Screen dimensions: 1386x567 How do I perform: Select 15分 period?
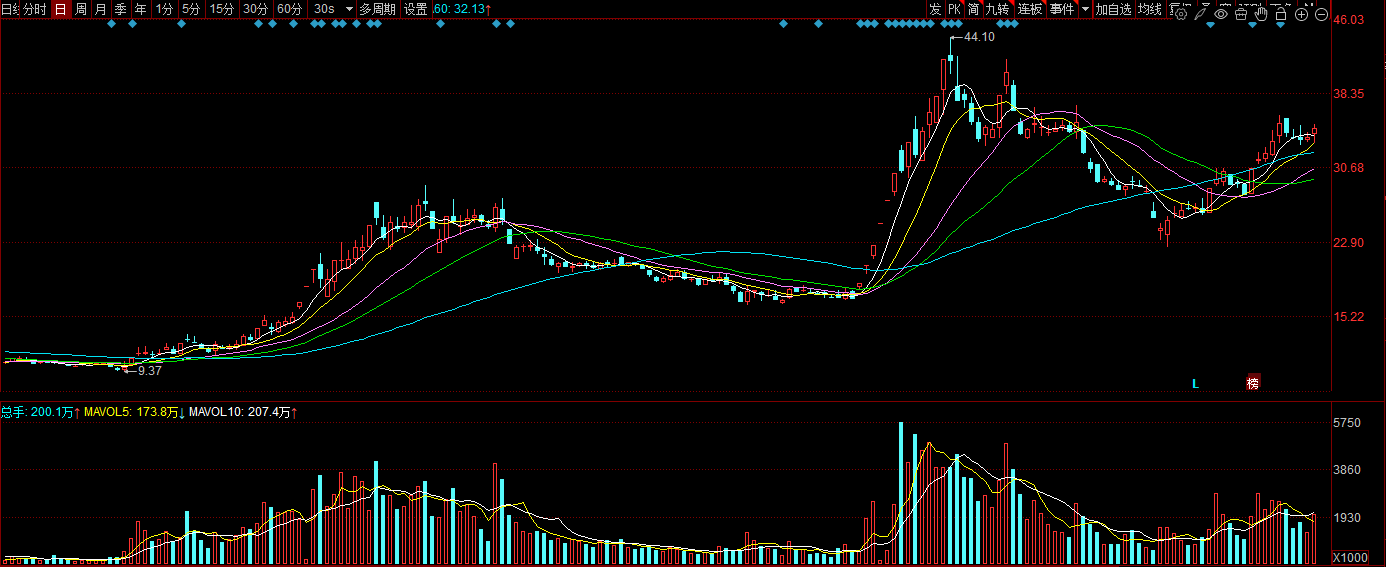point(222,9)
